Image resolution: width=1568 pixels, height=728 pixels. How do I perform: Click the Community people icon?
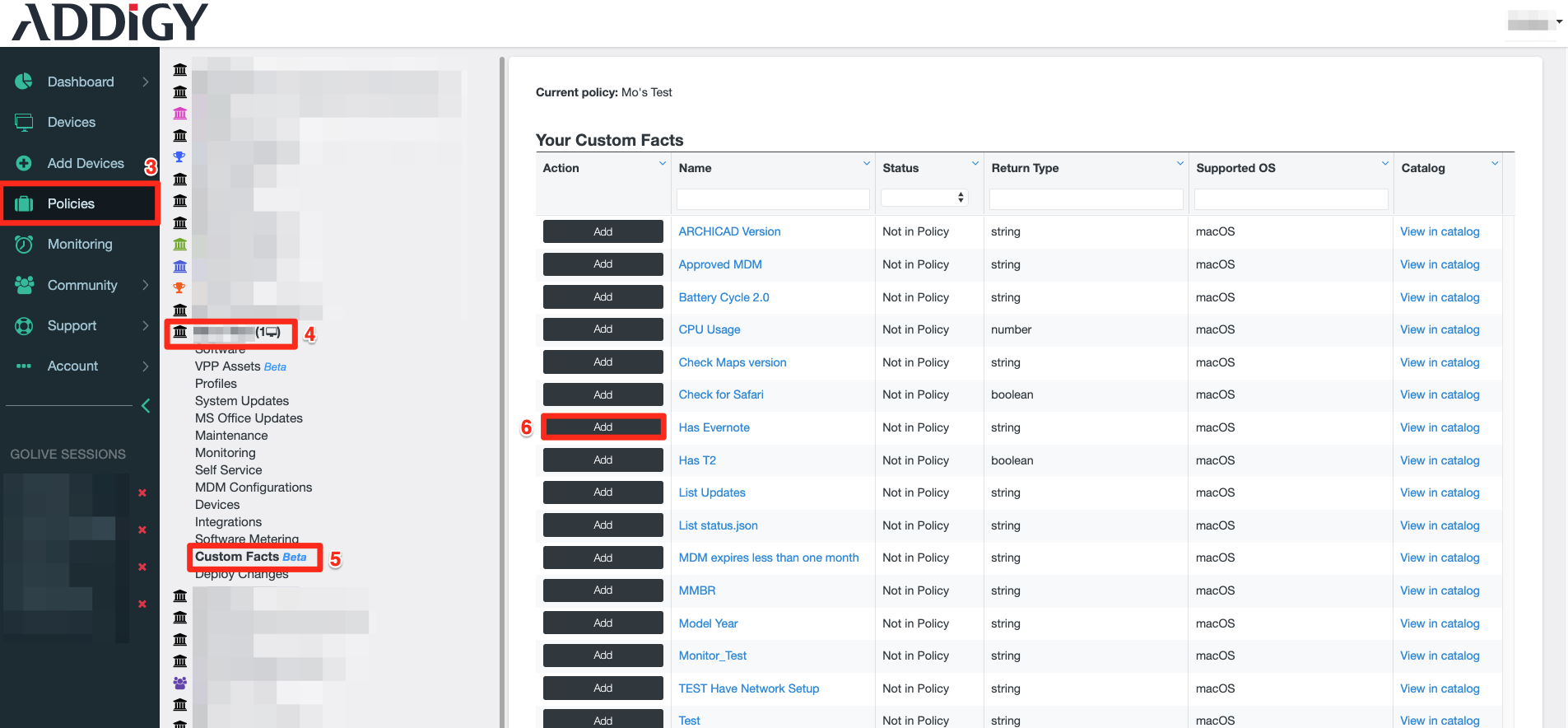click(24, 285)
